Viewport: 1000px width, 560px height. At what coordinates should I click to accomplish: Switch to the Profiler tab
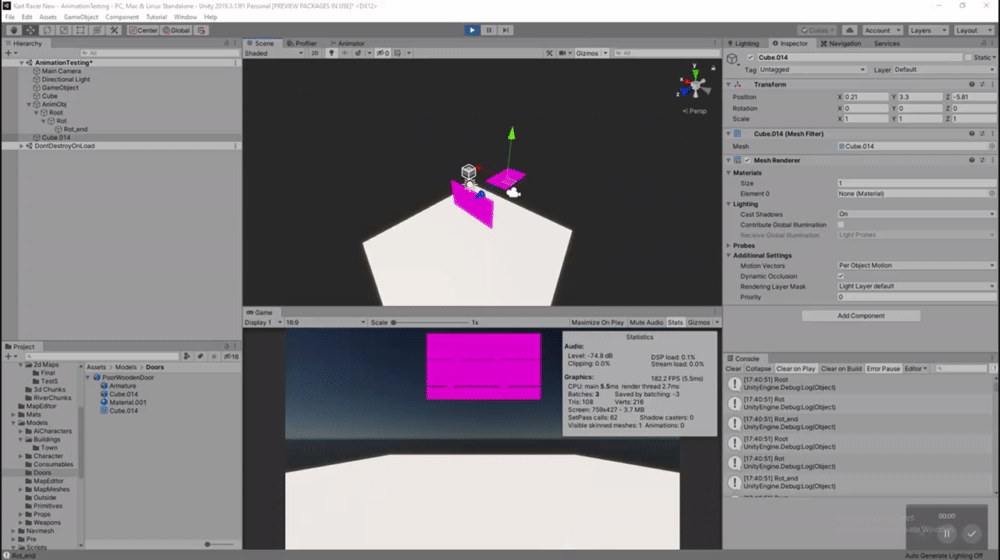(x=302, y=43)
